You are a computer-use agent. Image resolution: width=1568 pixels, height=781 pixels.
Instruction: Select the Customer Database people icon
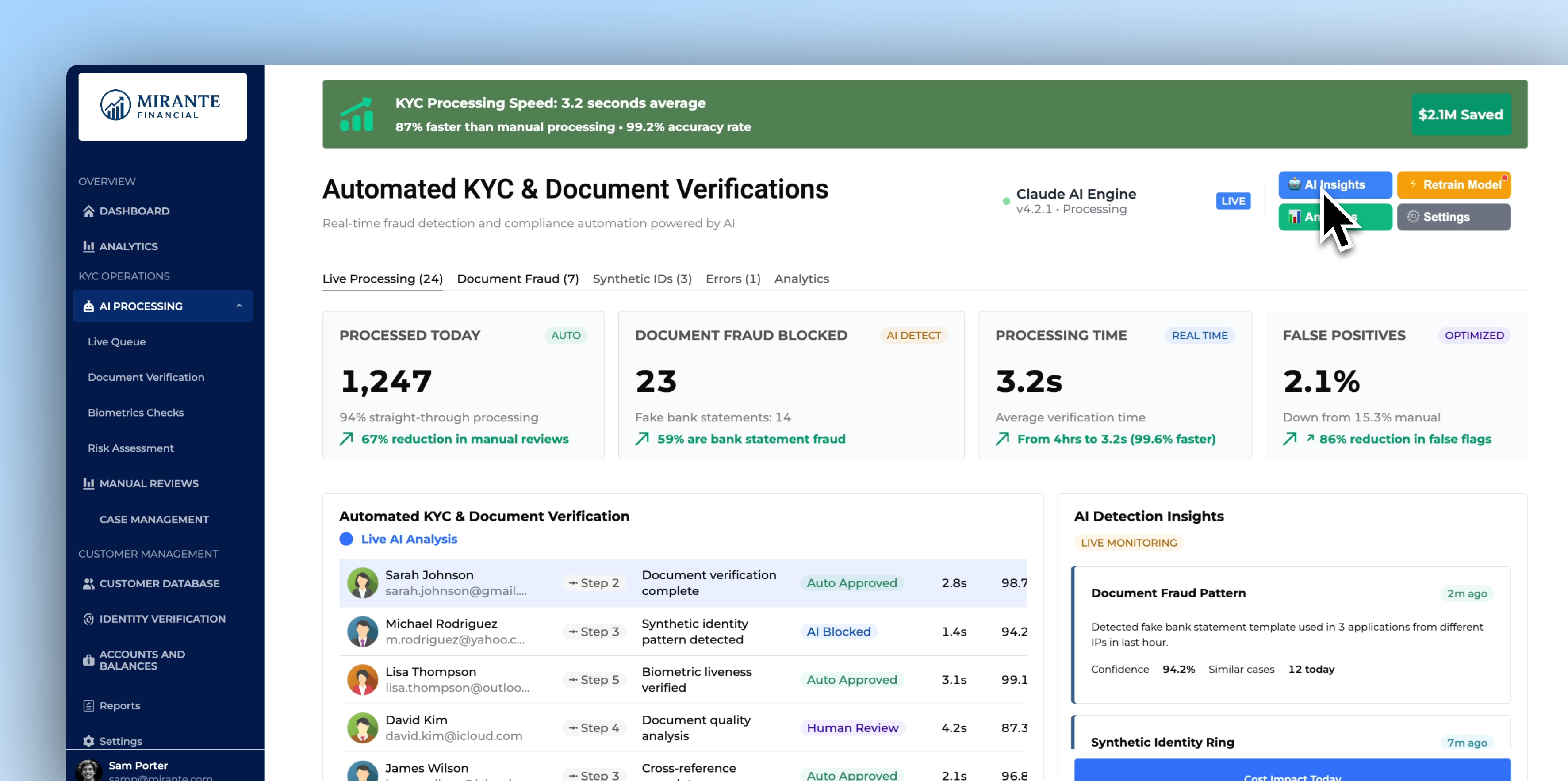[x=89, y=583]
